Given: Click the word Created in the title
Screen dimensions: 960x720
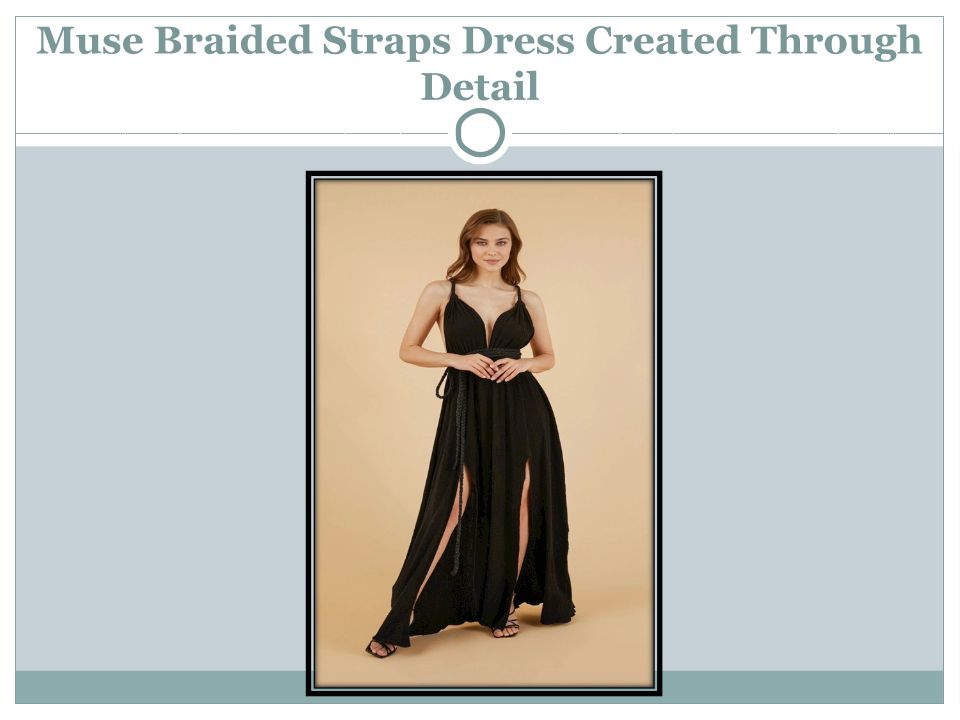Looking at the screenshot, I should pyautogui.click(x=662, y=40).
